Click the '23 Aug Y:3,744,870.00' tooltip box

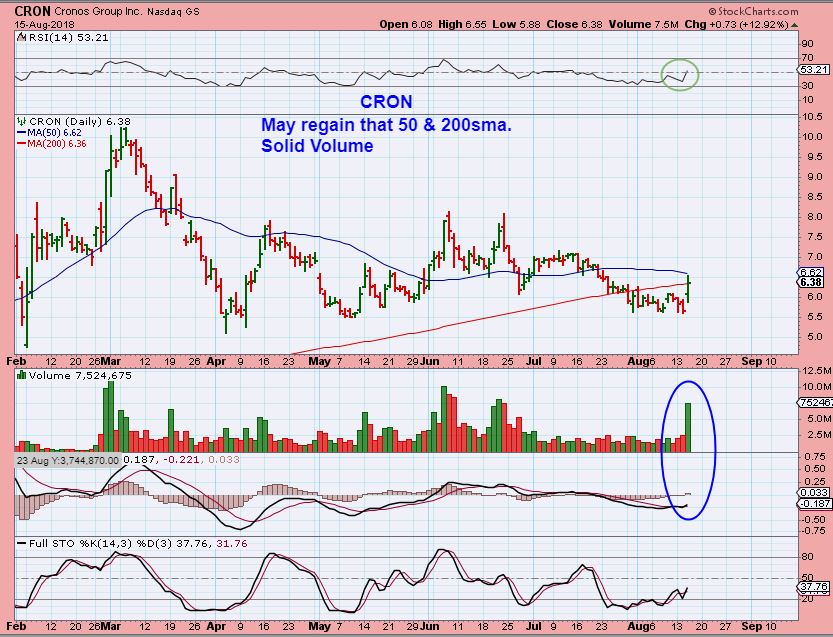point(67,460)
